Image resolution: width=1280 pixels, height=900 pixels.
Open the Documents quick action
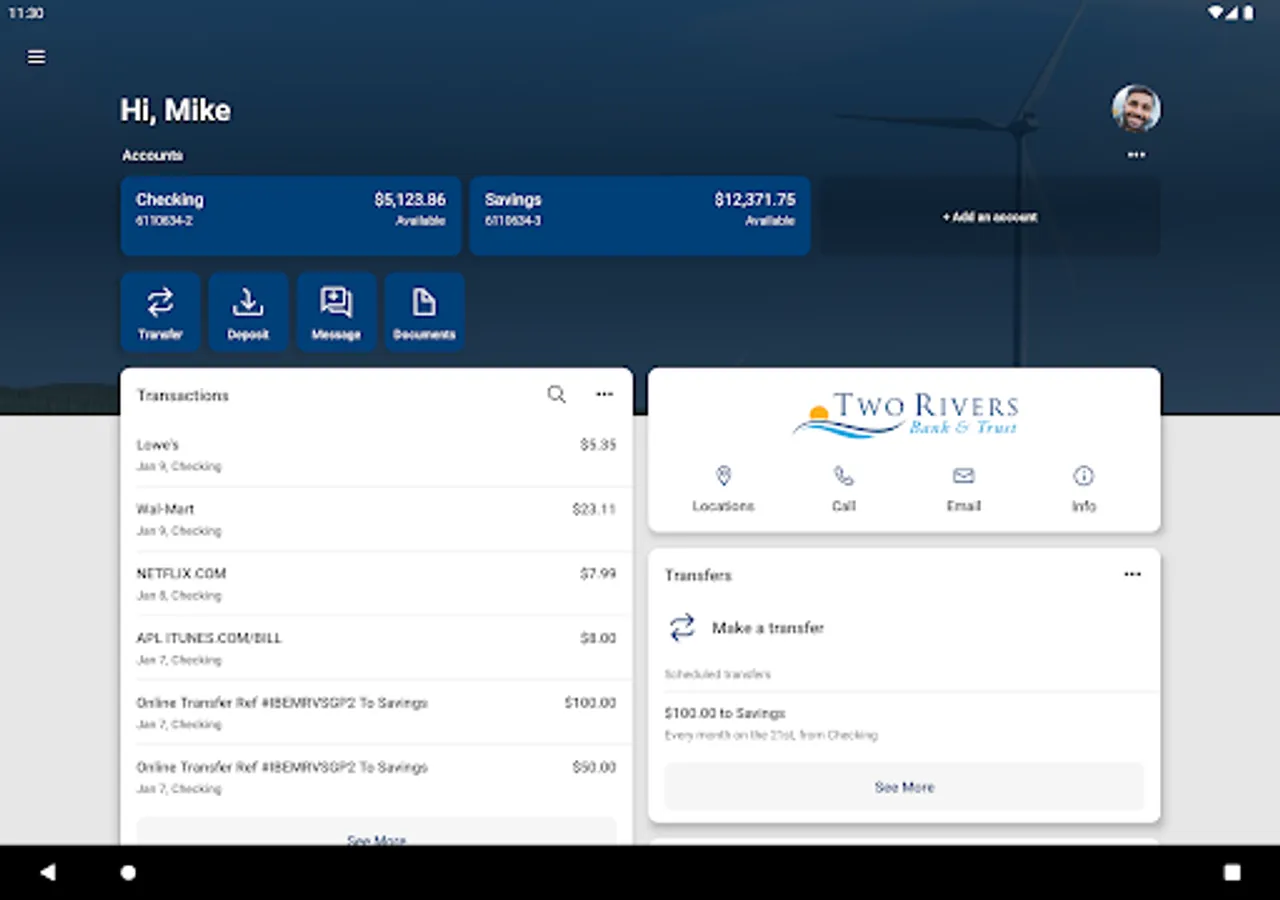point(424,312)
